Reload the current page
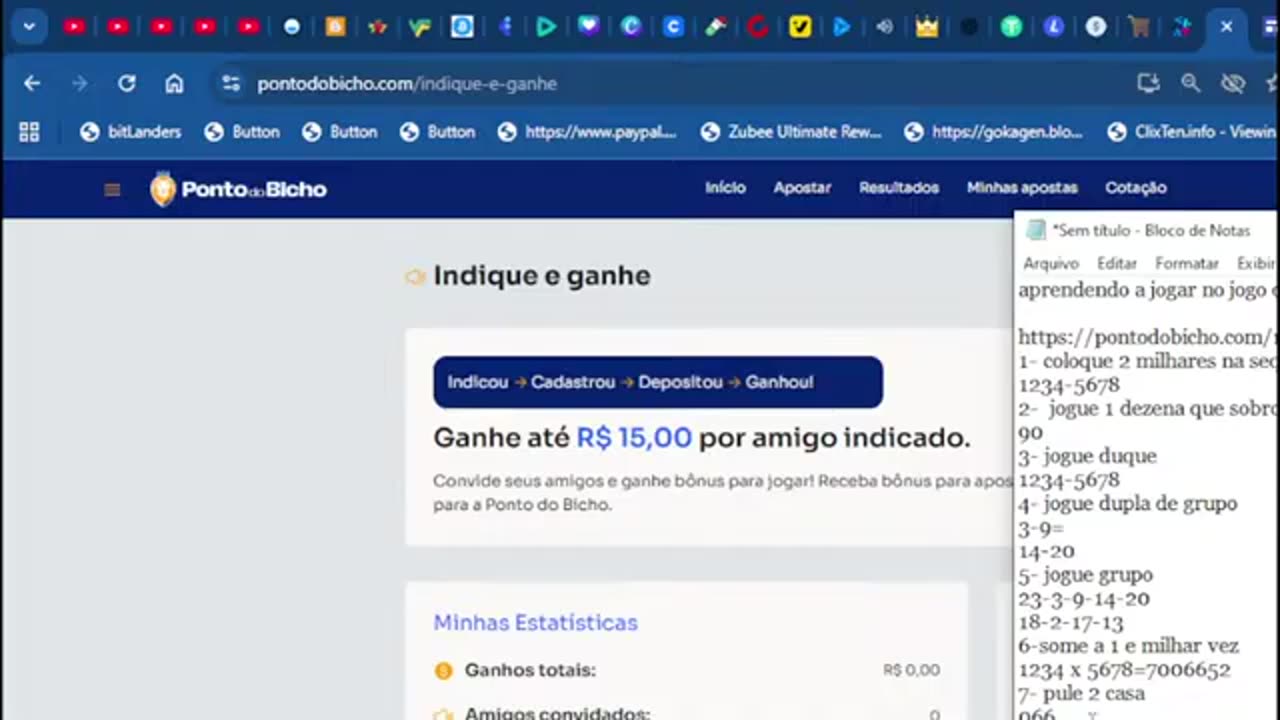Viewport: 1280px width, 720px height. coord(127,84)
